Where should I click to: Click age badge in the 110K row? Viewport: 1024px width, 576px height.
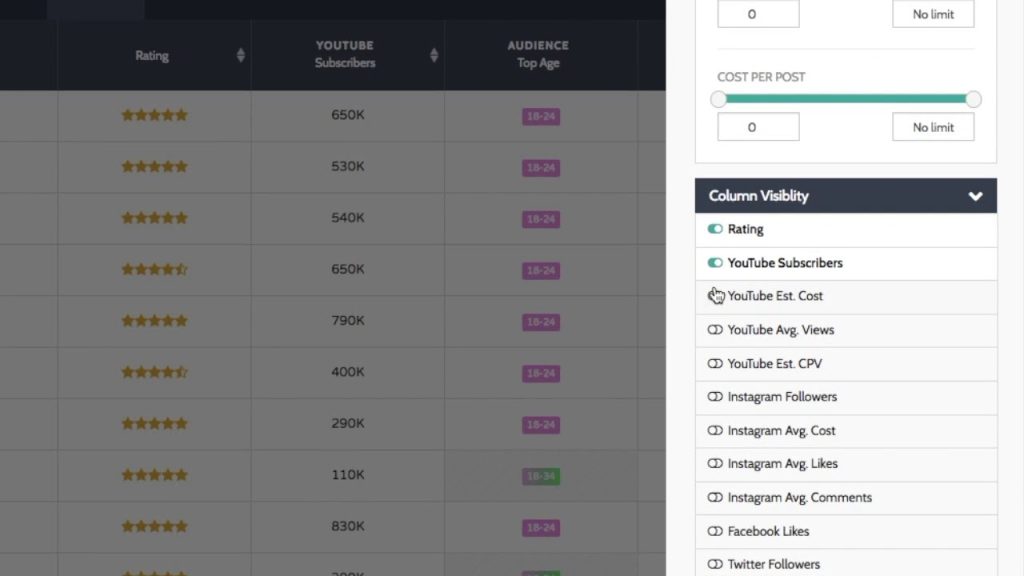(x=541, y=477)
